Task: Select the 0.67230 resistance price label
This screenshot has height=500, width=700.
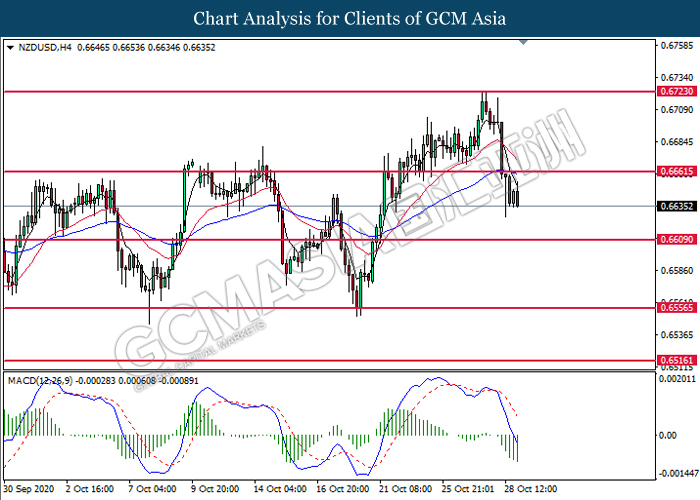Action: click(677, 91)
